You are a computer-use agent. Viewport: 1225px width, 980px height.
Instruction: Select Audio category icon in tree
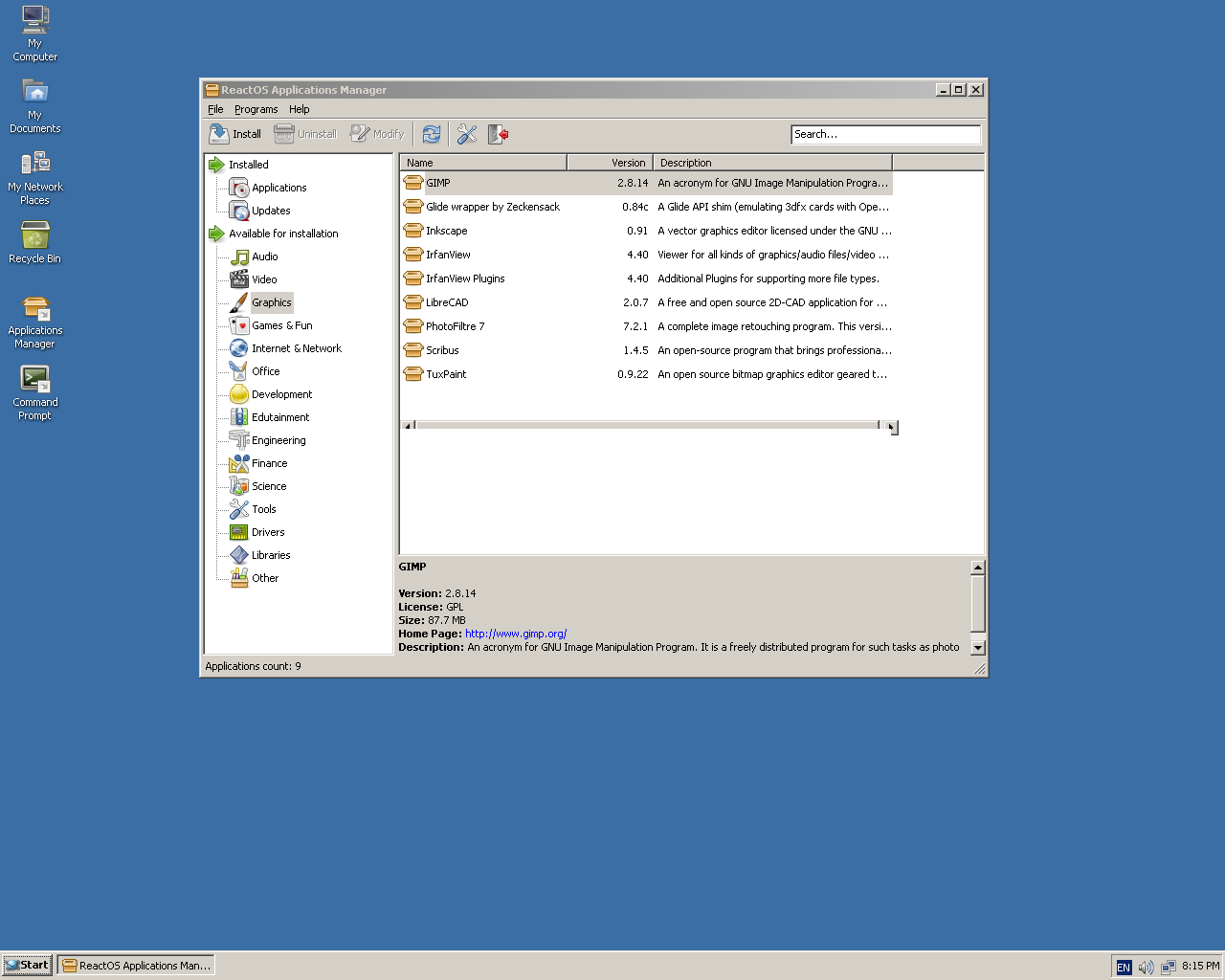239,256
